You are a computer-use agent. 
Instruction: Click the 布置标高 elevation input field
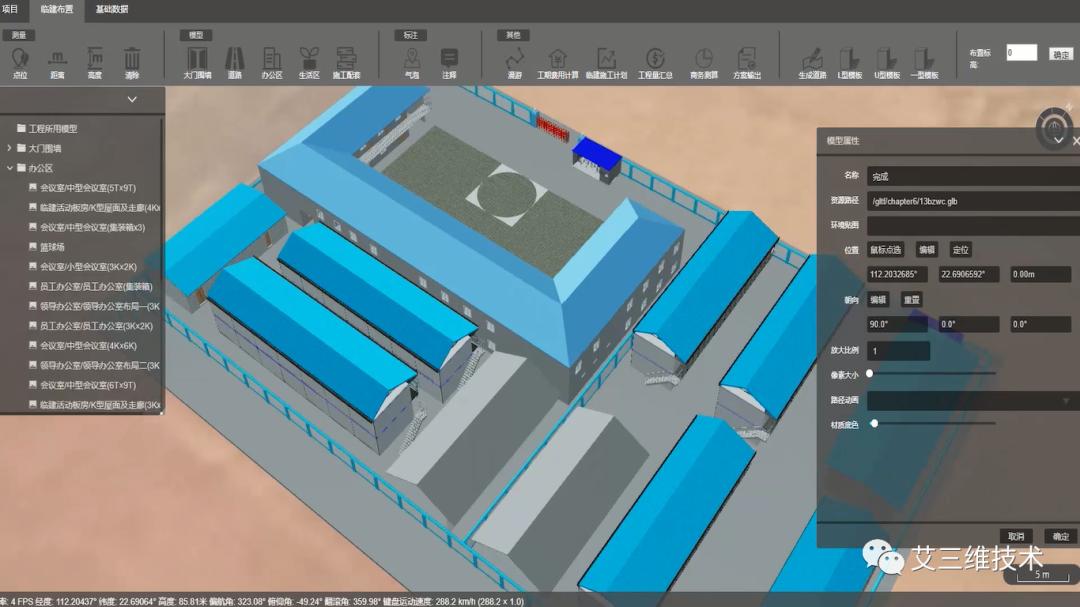[x=1021, y=53]
